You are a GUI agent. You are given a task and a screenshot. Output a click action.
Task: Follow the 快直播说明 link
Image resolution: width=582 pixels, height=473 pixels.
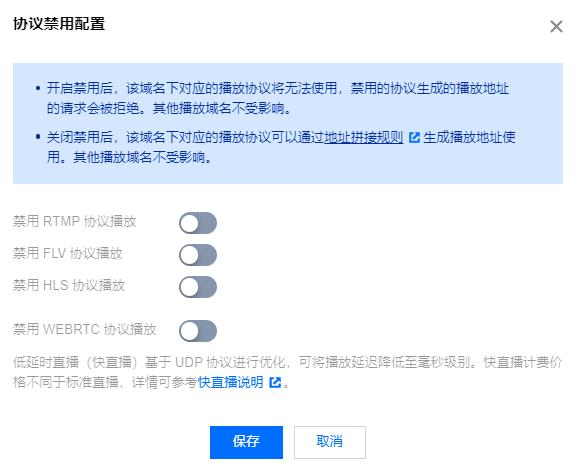click(230, 382)
